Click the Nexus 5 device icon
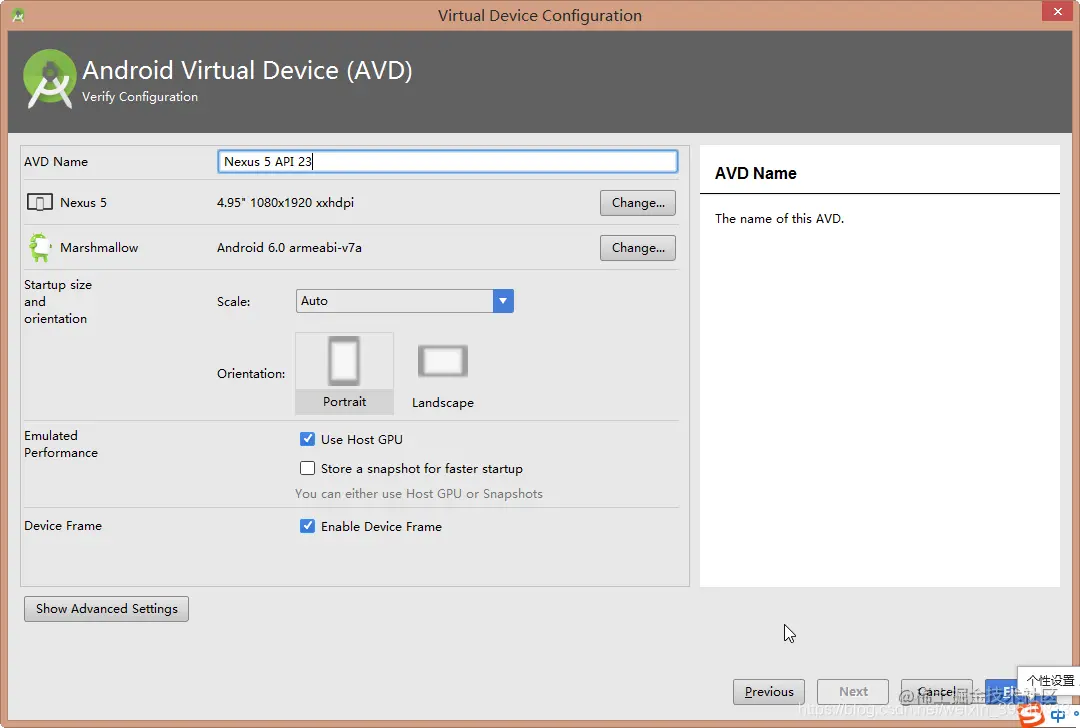 (39, 202)
